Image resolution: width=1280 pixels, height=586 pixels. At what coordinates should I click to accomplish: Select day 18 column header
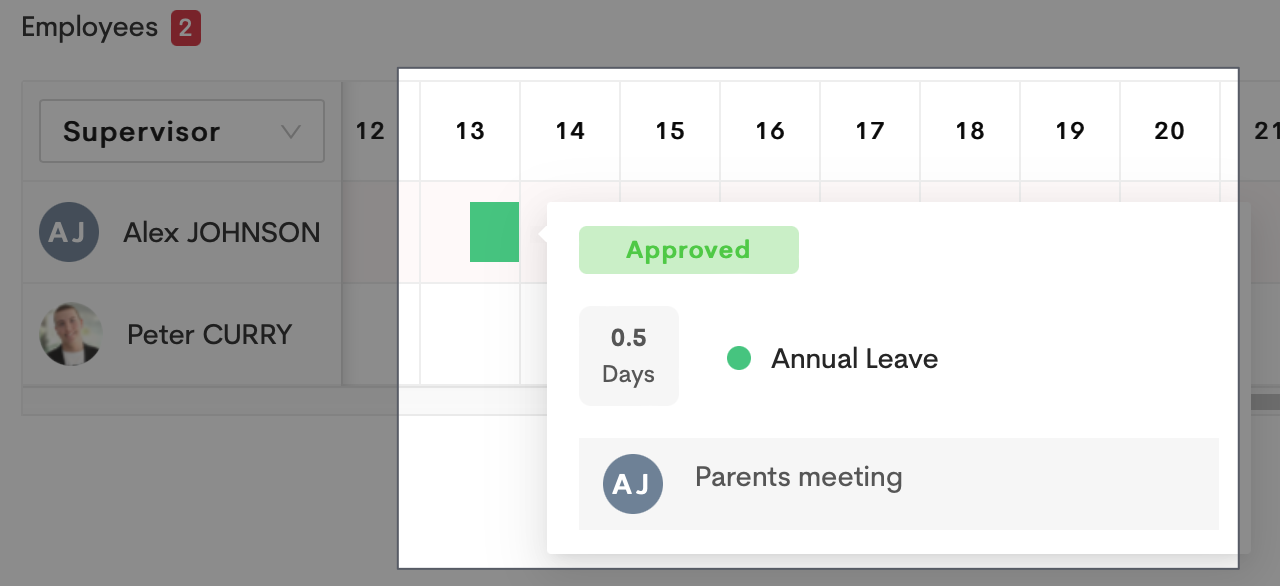(970, 131)
